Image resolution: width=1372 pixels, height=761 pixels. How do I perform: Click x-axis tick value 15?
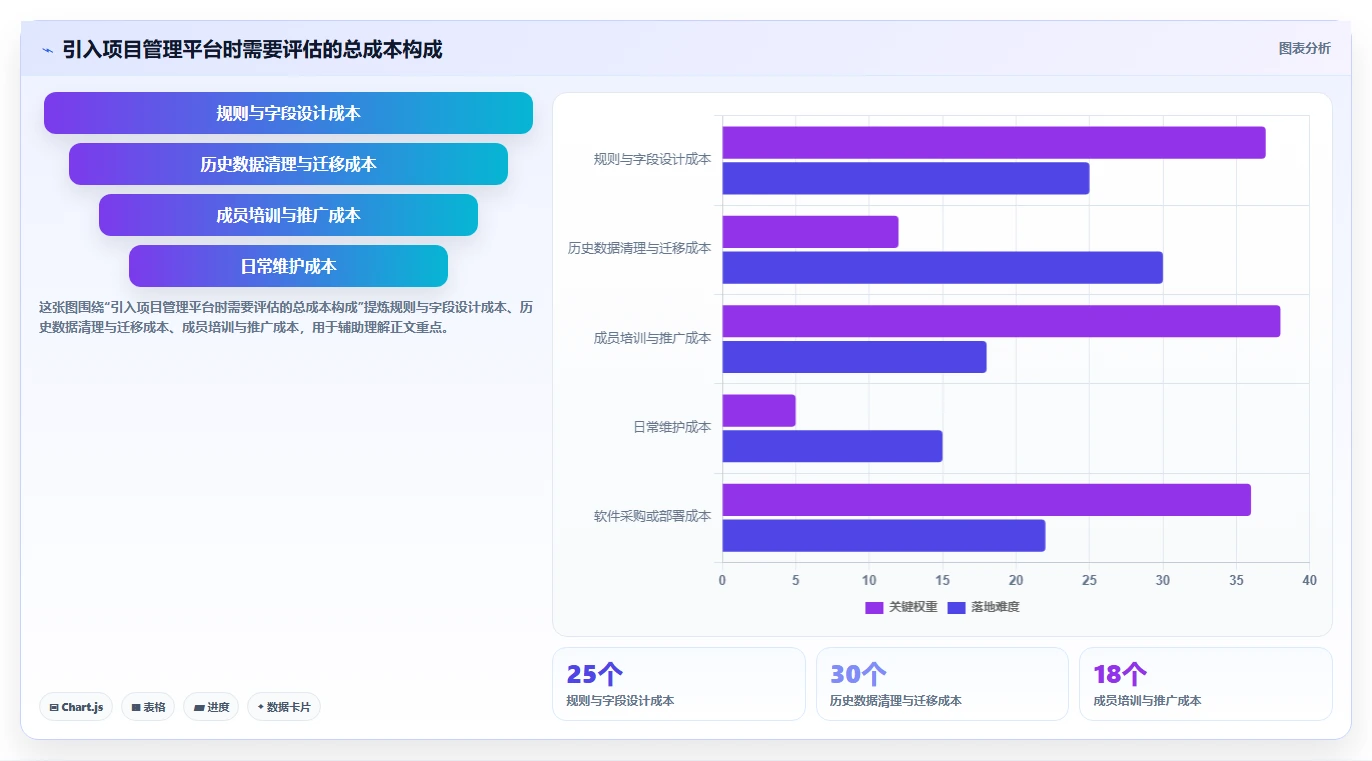(943, 581)
